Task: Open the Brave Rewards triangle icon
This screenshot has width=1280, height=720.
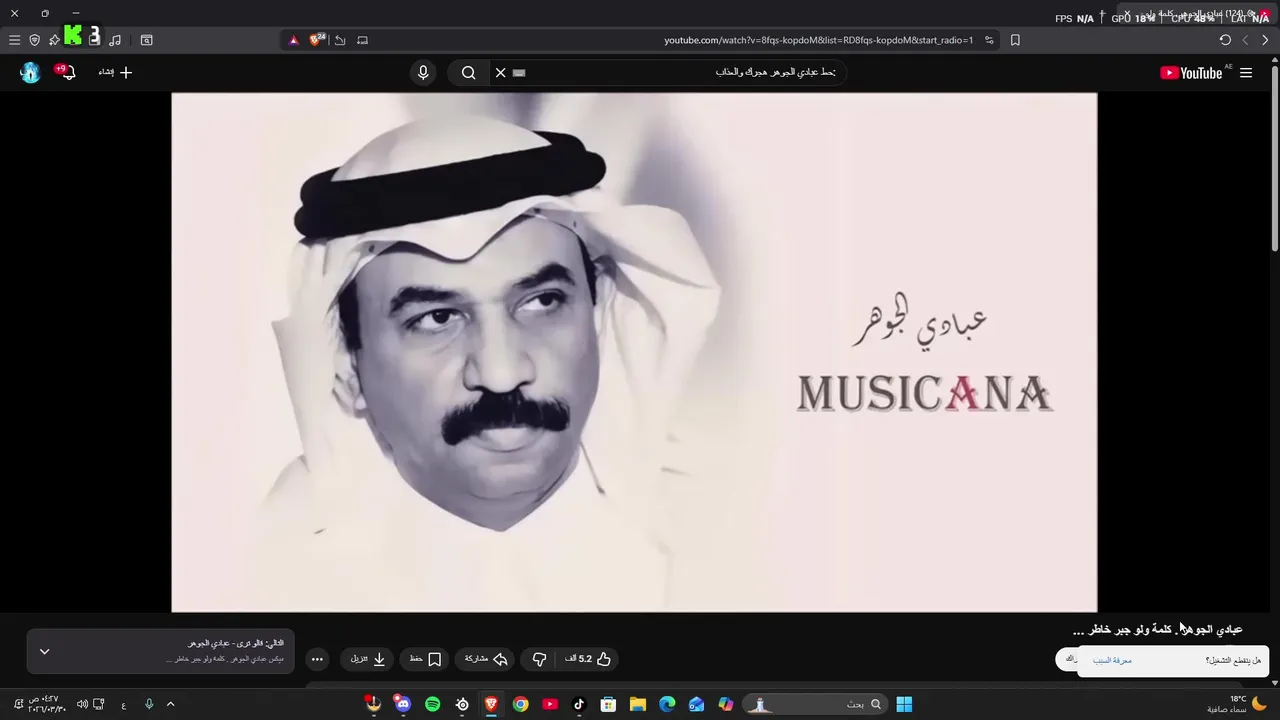Action: coord(293,40)
